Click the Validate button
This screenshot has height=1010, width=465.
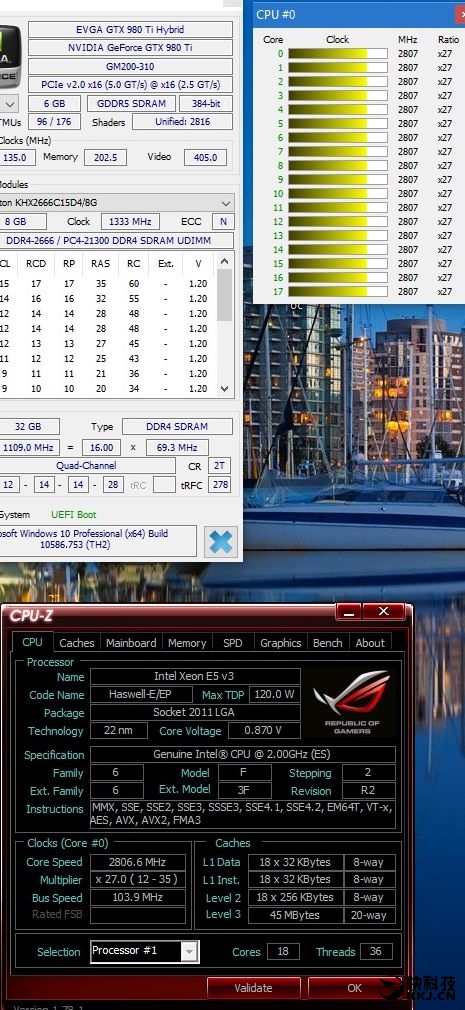click(253, 987)
